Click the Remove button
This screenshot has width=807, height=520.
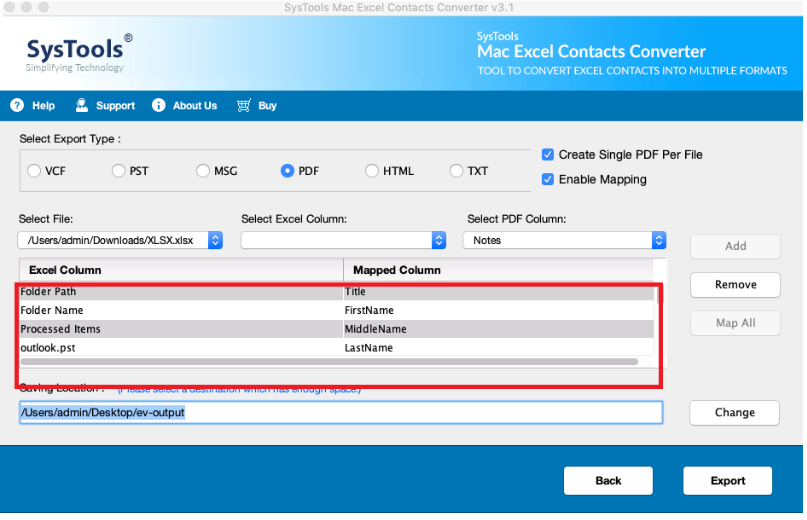735,285
